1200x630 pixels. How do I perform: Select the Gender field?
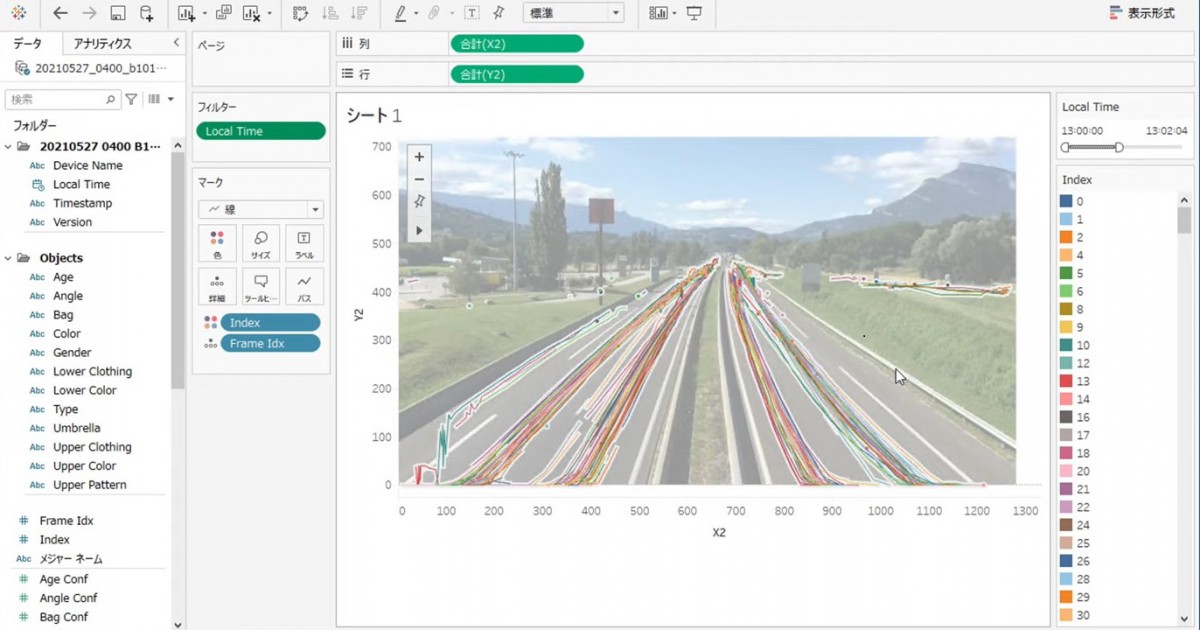point(72,352)
